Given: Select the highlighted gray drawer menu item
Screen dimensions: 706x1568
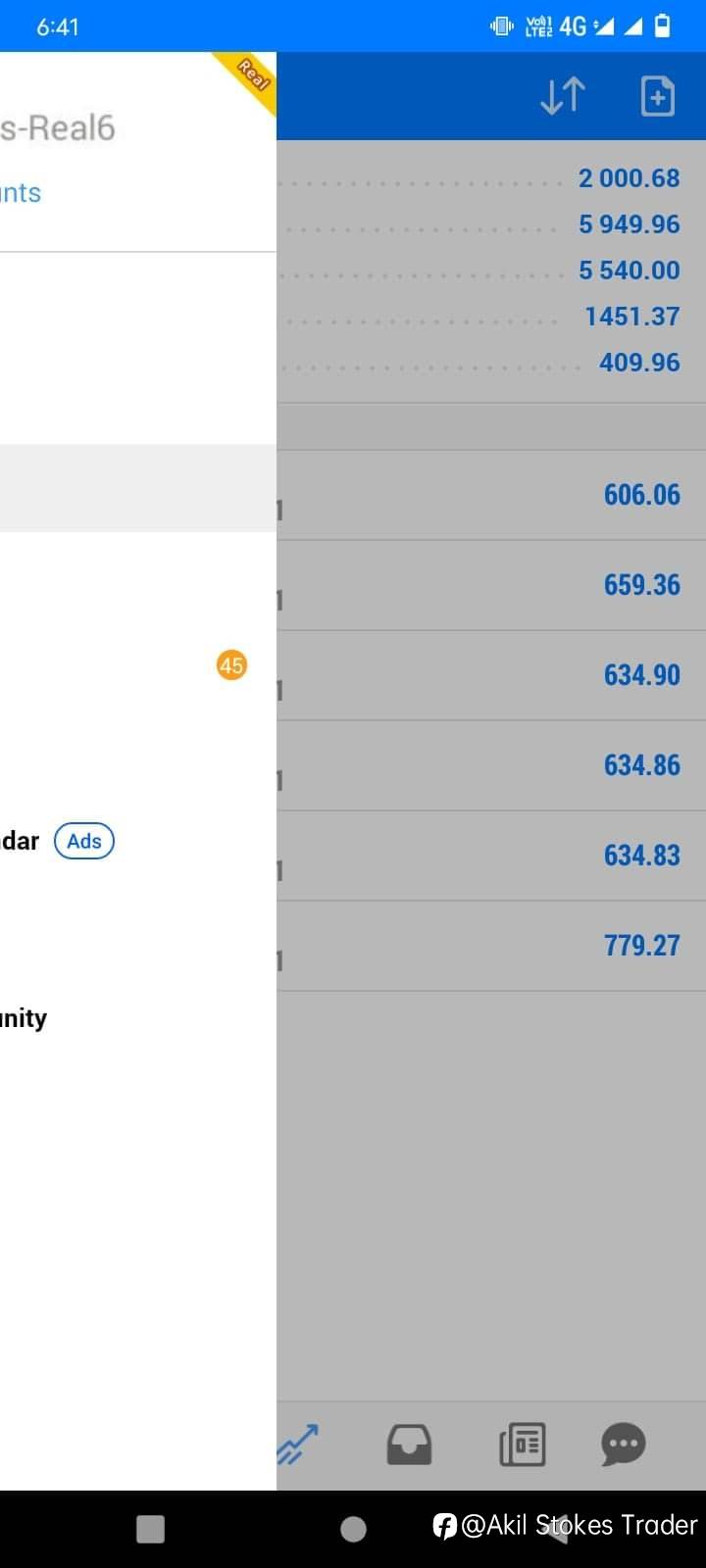Looking at the screenshot, I should [x=137, y=488].
